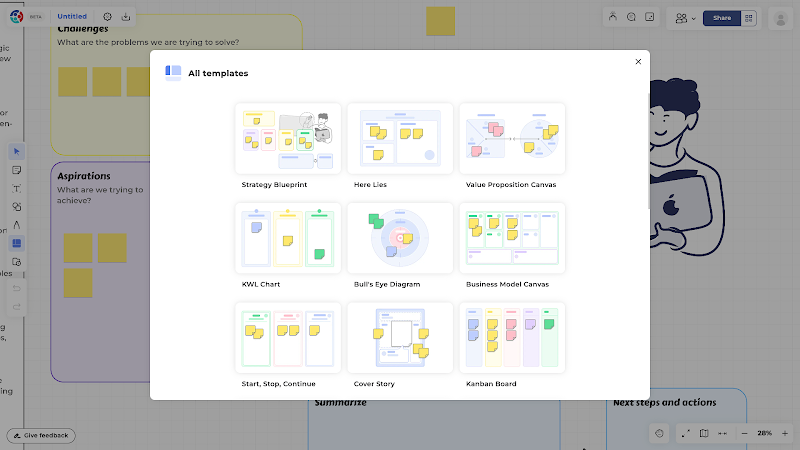Open board settings gear icon

click(x=107, y=17)
